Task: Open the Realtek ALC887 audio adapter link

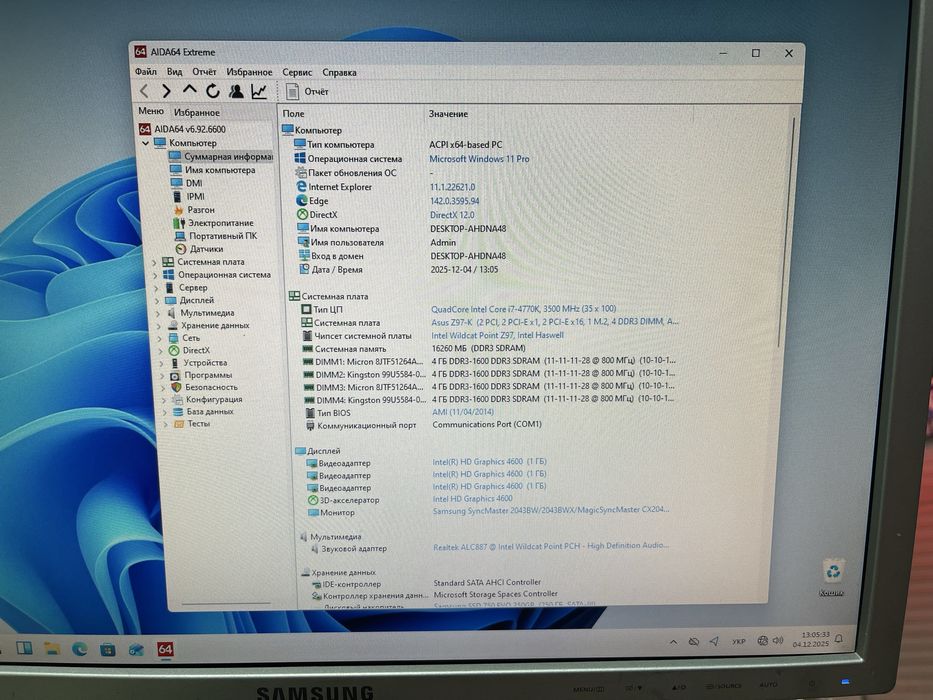Action: (x=551, y=546)
